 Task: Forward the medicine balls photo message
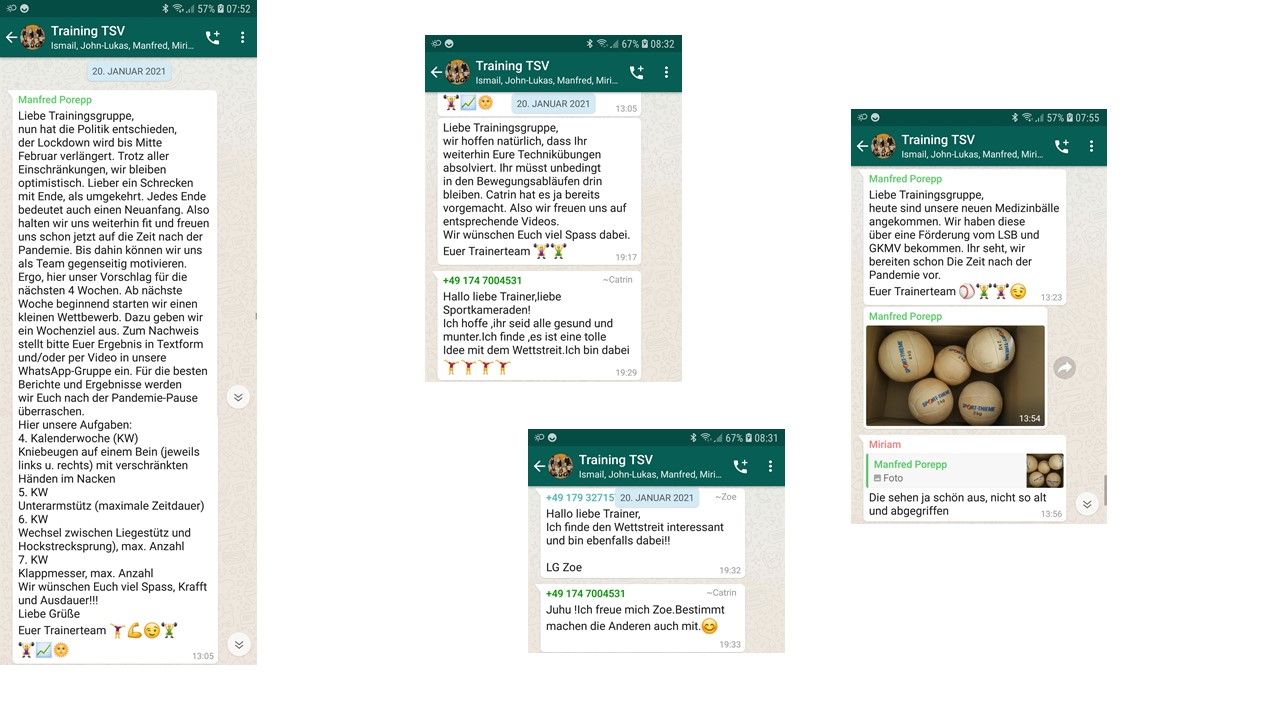click(x=1065, y=368)
